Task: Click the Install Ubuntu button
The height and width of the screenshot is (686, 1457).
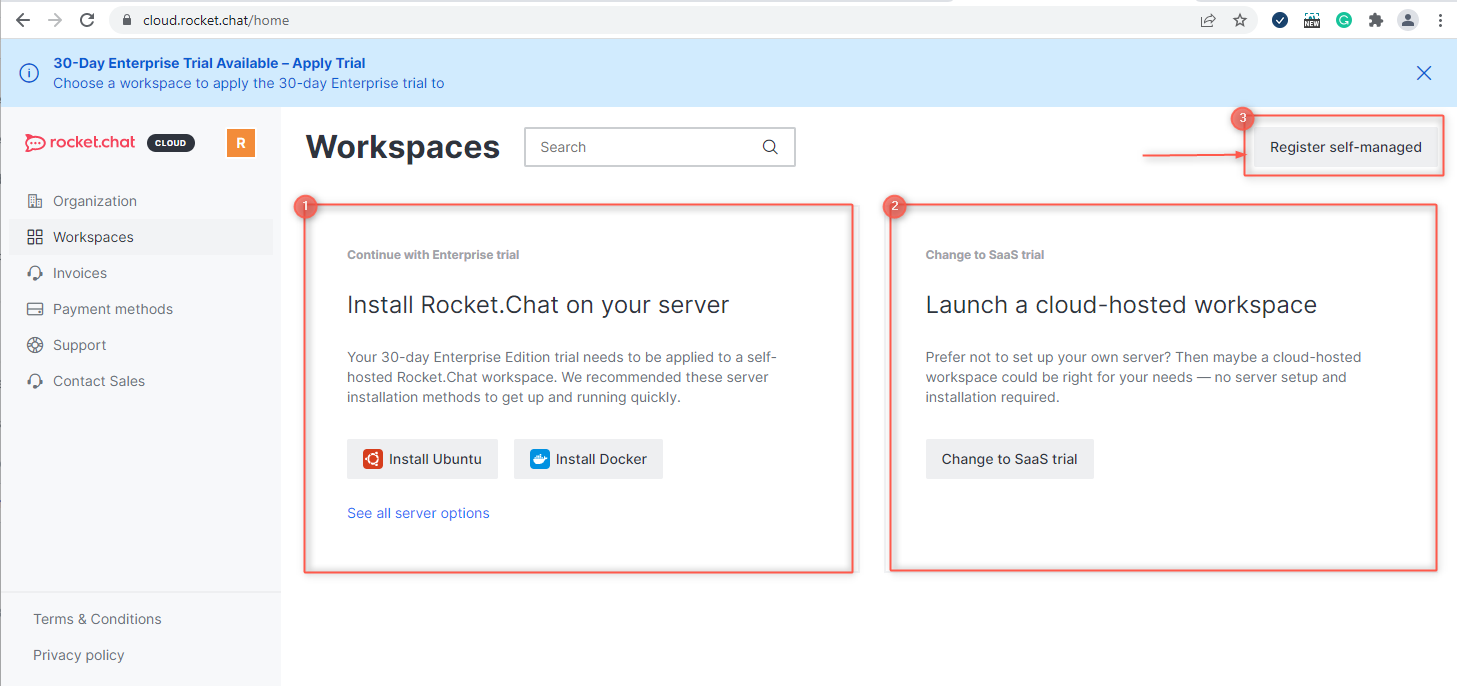Action: [422, 459]
